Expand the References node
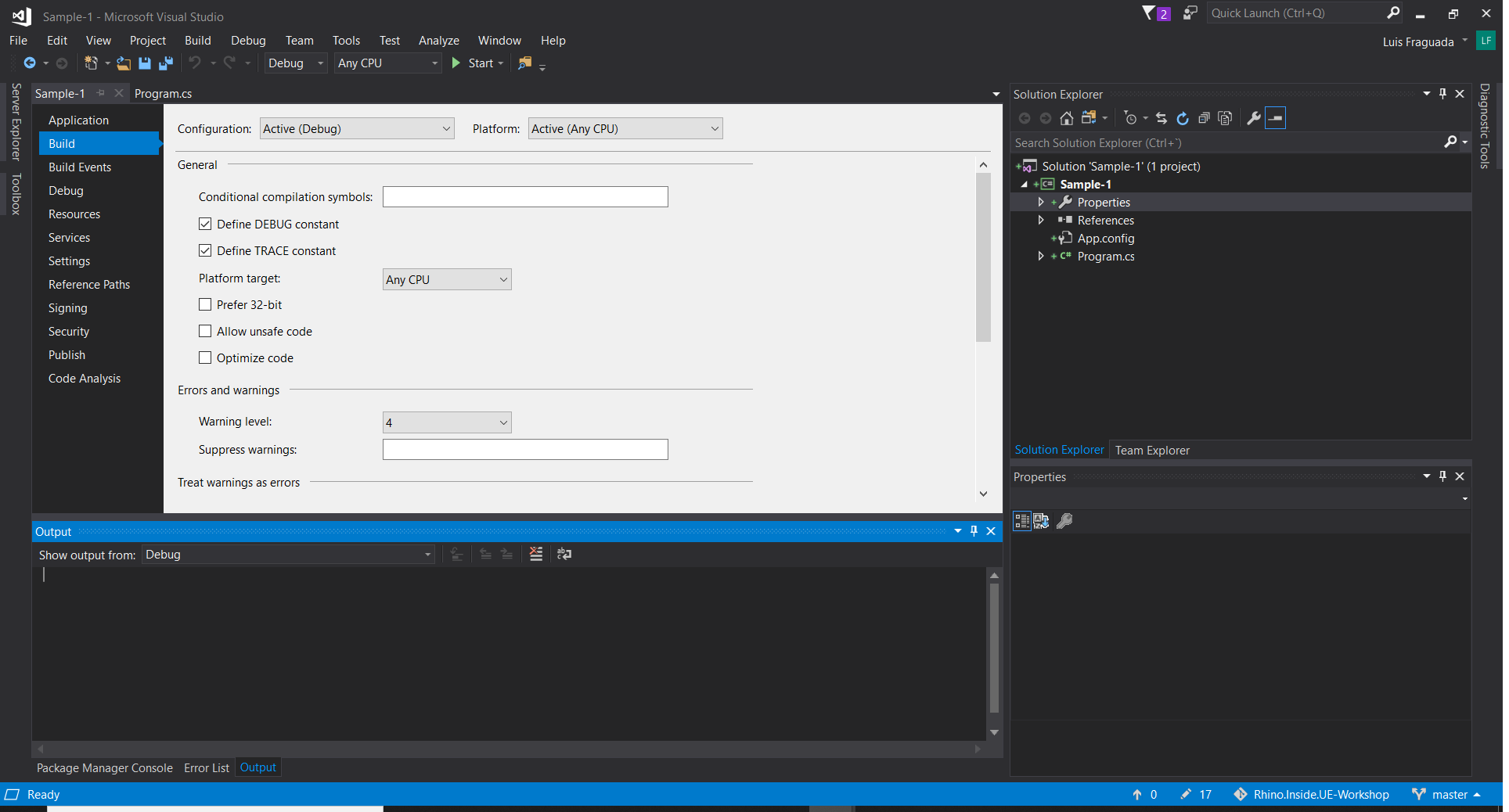Screen dimensions: 1509x812 tap(1041, 221)
